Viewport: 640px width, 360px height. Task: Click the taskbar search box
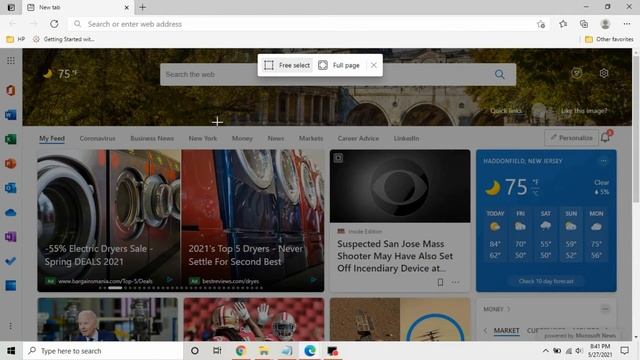(103, 351)
